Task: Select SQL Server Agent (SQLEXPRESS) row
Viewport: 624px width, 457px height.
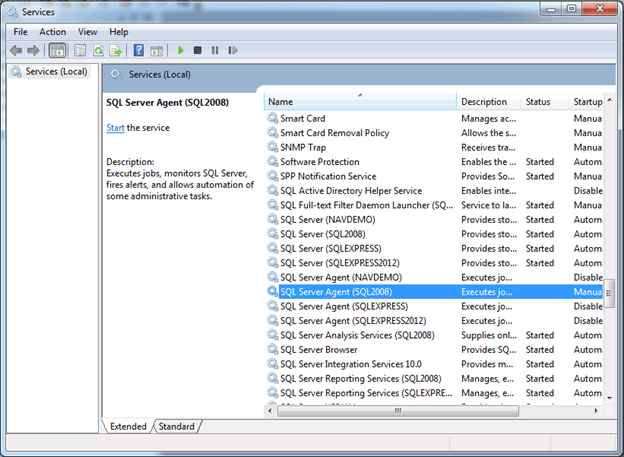Action: pos(435,306)
